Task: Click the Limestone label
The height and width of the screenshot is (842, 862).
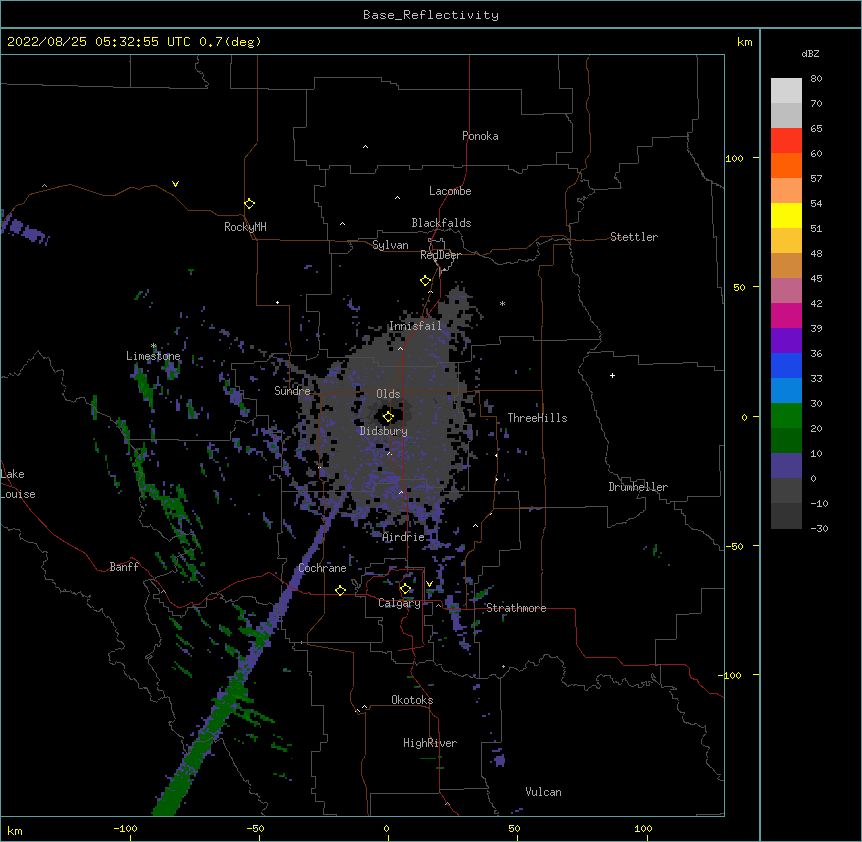Action: (x=153, y=356)
